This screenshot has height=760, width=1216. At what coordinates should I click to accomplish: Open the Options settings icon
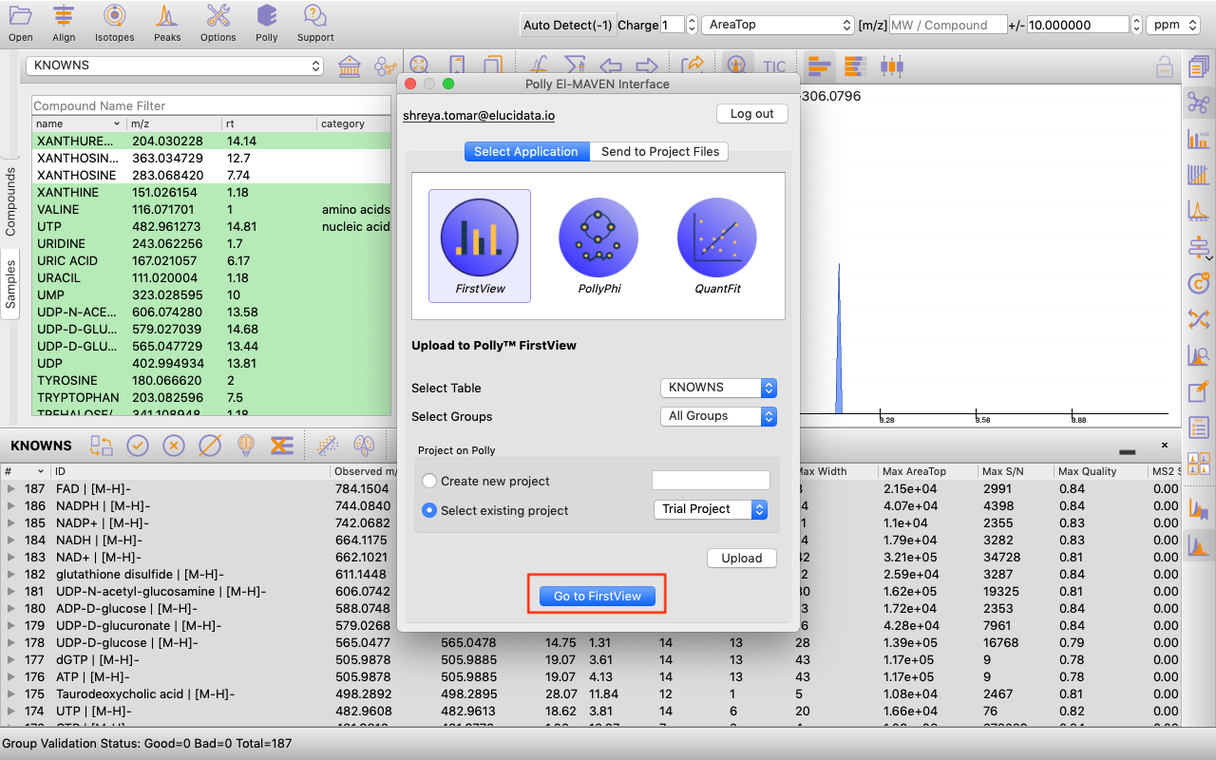click(218, 22)
